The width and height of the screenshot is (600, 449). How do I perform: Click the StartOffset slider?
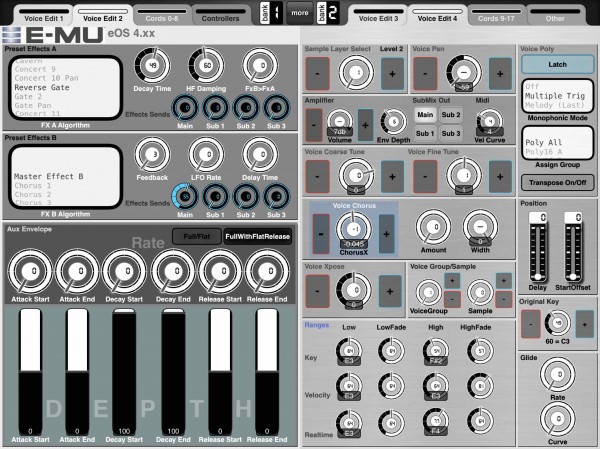[573, 249]
